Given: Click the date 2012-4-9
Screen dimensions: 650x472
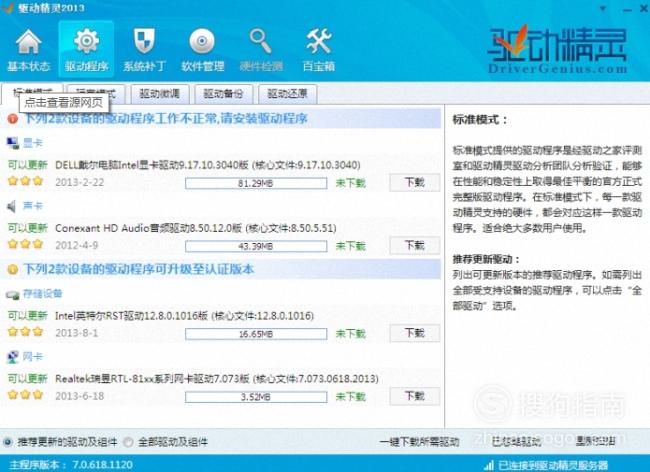Looking at the screenshot, I should tap(77, 245).
